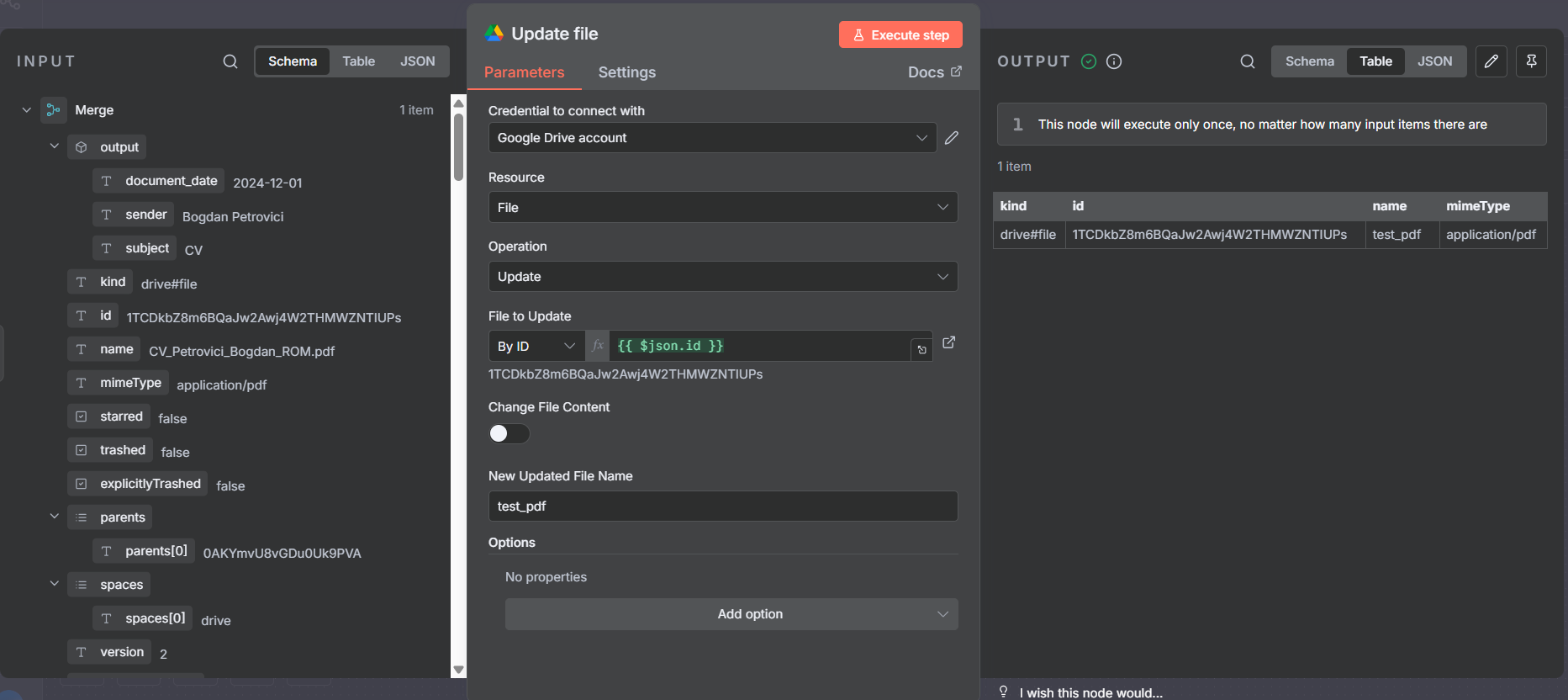This screenshot has width=1568, height=700.
Task: Select the Parameters tab
Action: (x=524, y=72)
